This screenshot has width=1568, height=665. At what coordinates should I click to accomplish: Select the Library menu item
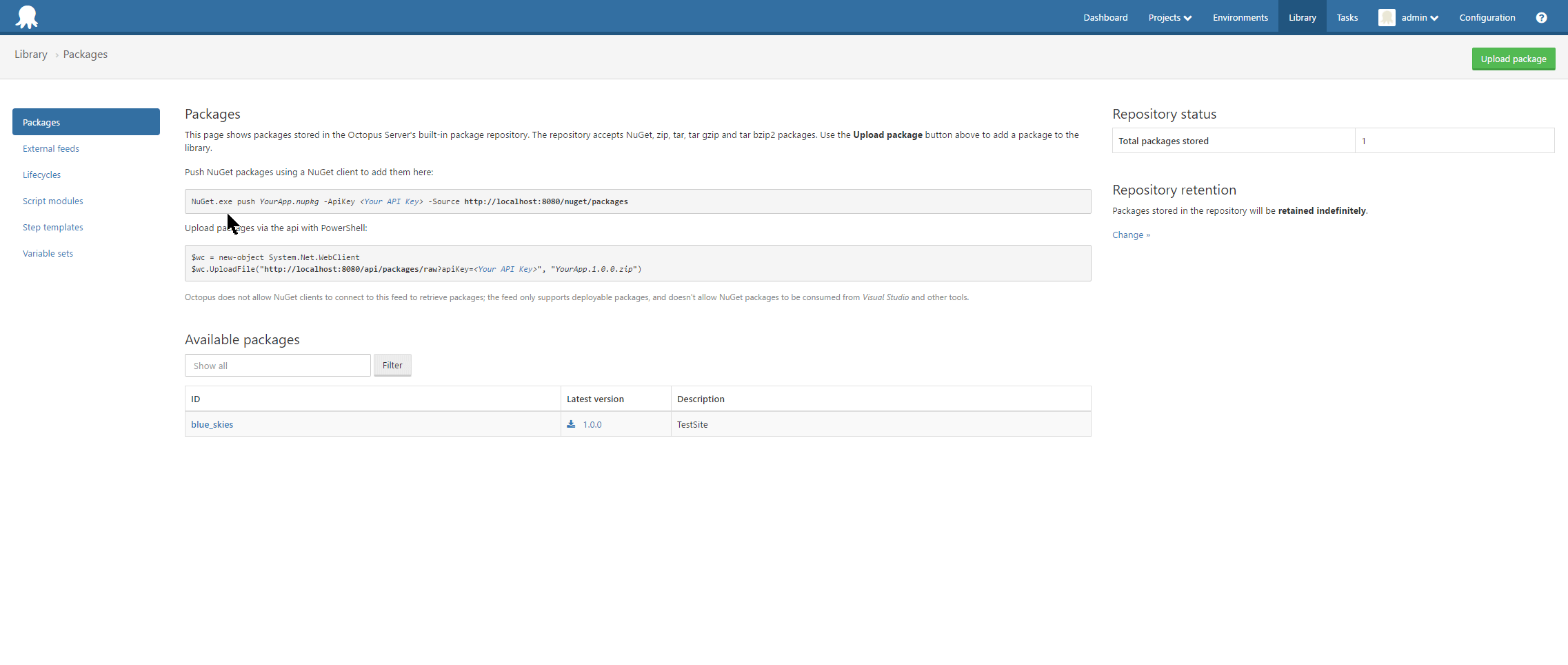pos(1302,18)
